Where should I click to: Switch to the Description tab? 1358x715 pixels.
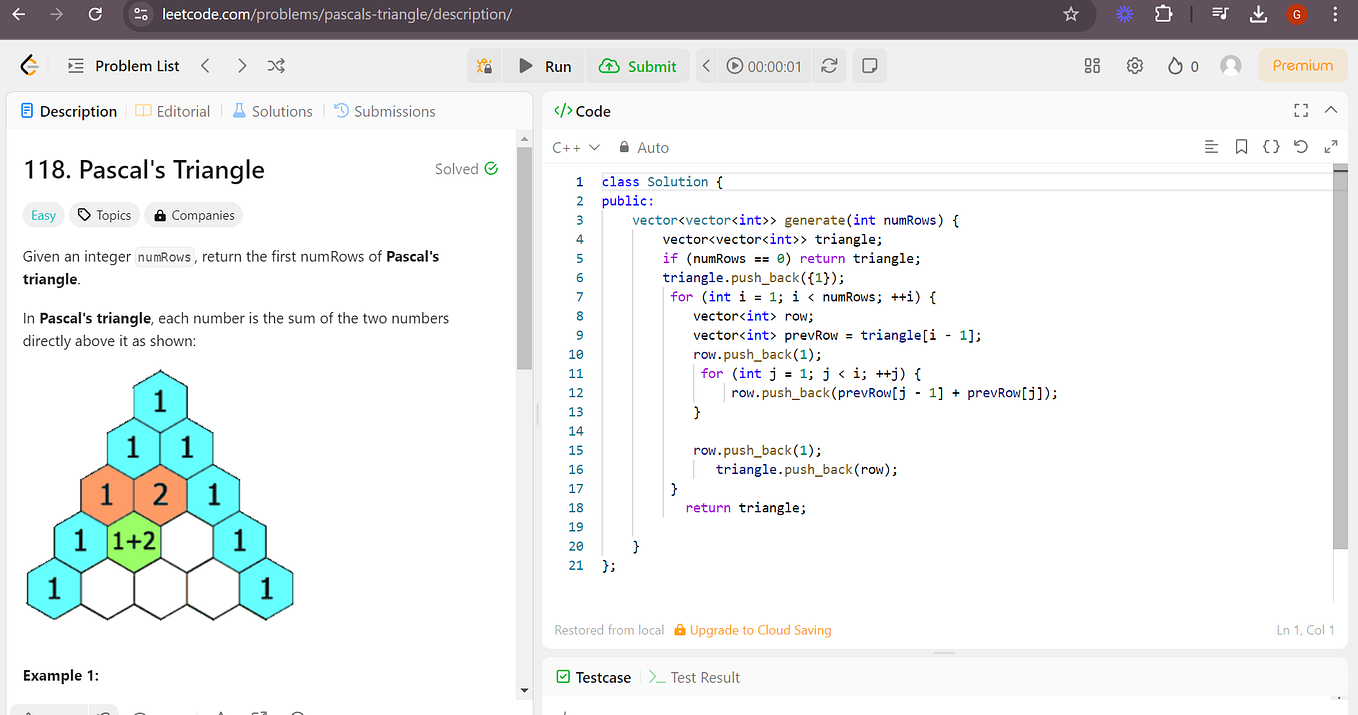pyautogui.click(x=69, y=111)
